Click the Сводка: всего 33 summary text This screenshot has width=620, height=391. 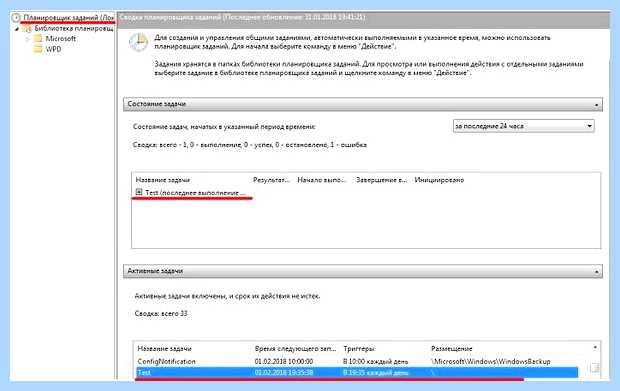point(161,314)
